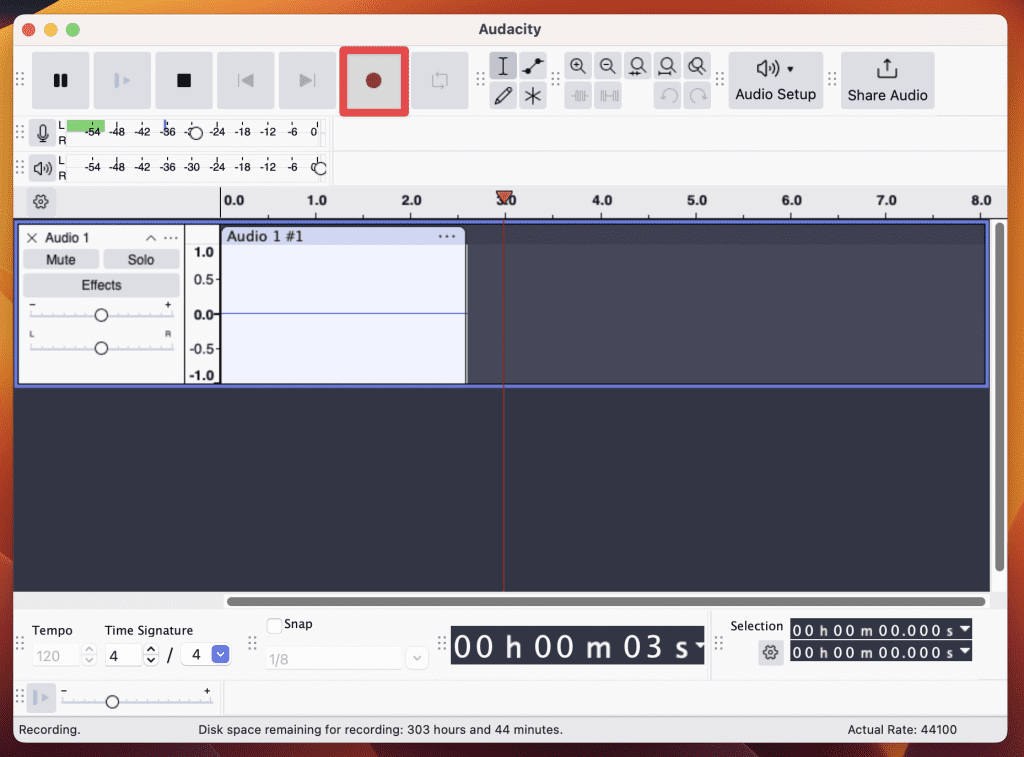This screenshot has height=757, width=1024.
Task: Click time signature numerator field
Action: 122,655
